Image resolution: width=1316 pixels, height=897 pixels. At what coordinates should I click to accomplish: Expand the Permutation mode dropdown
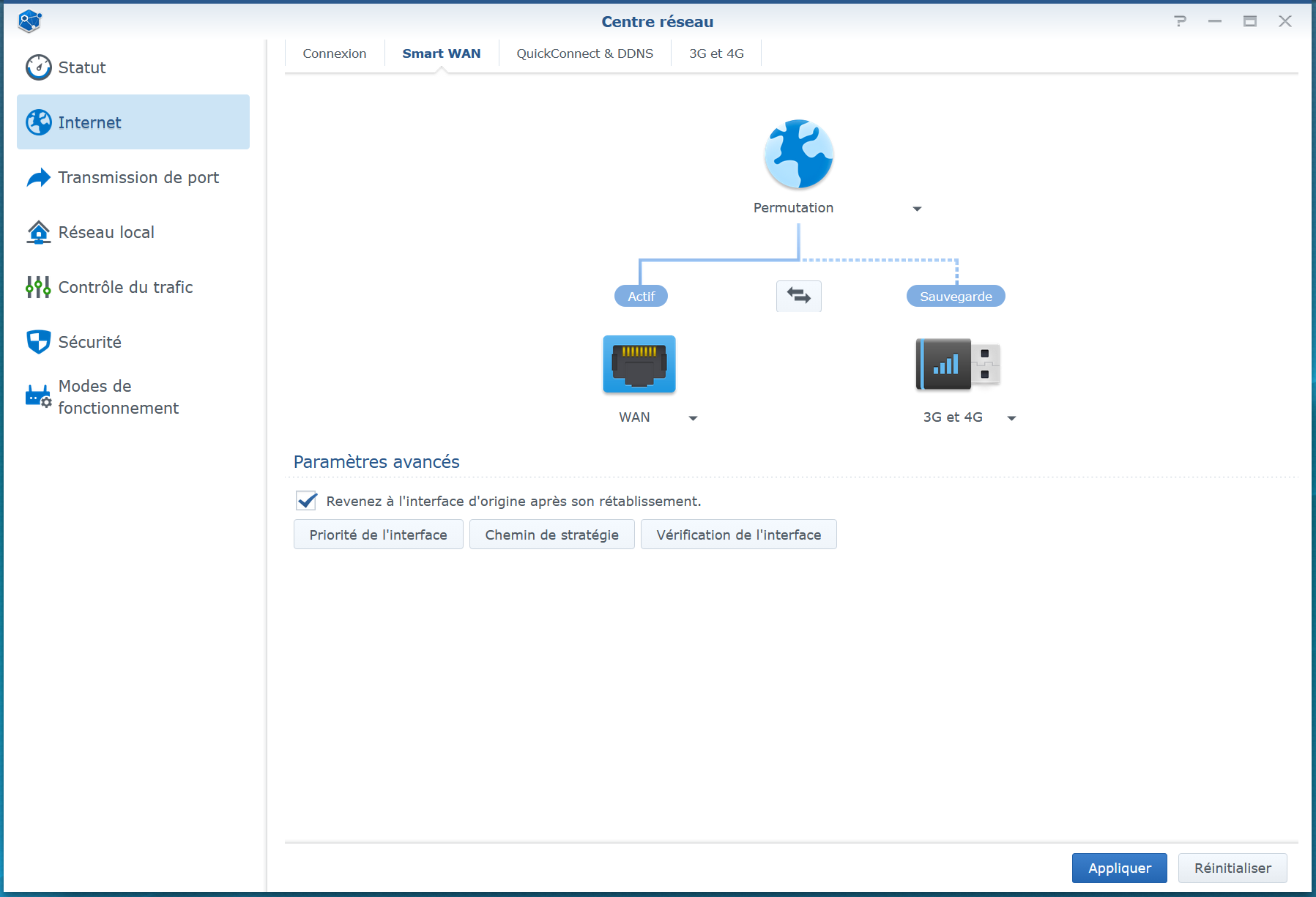pos(917,209)
